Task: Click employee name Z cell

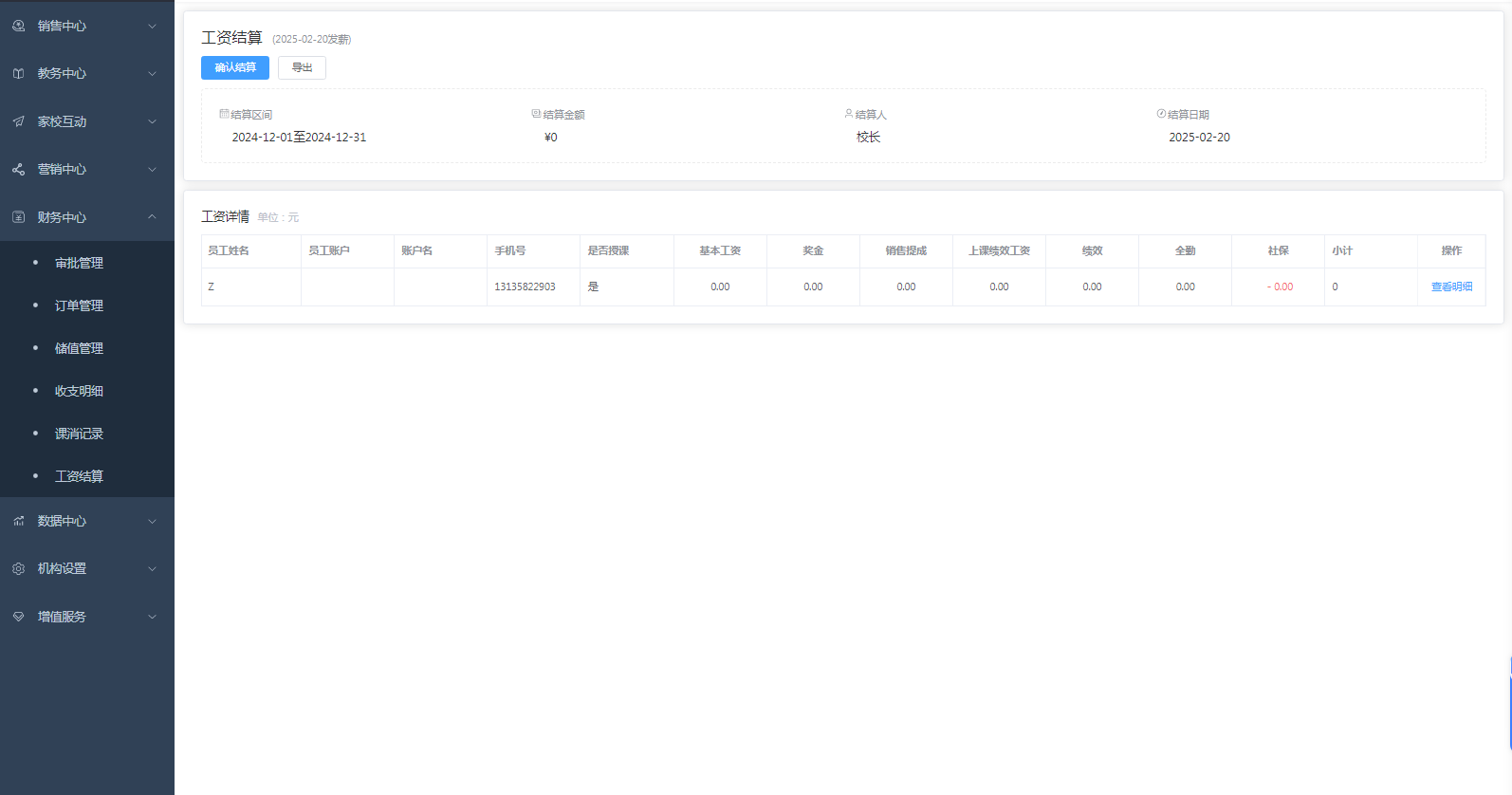Action: 211,287
